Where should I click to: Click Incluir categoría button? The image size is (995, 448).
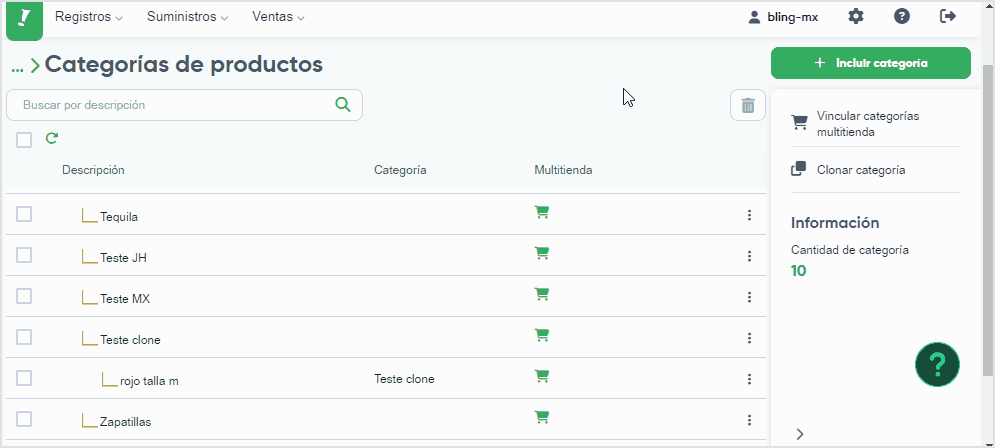click(871, 63)
